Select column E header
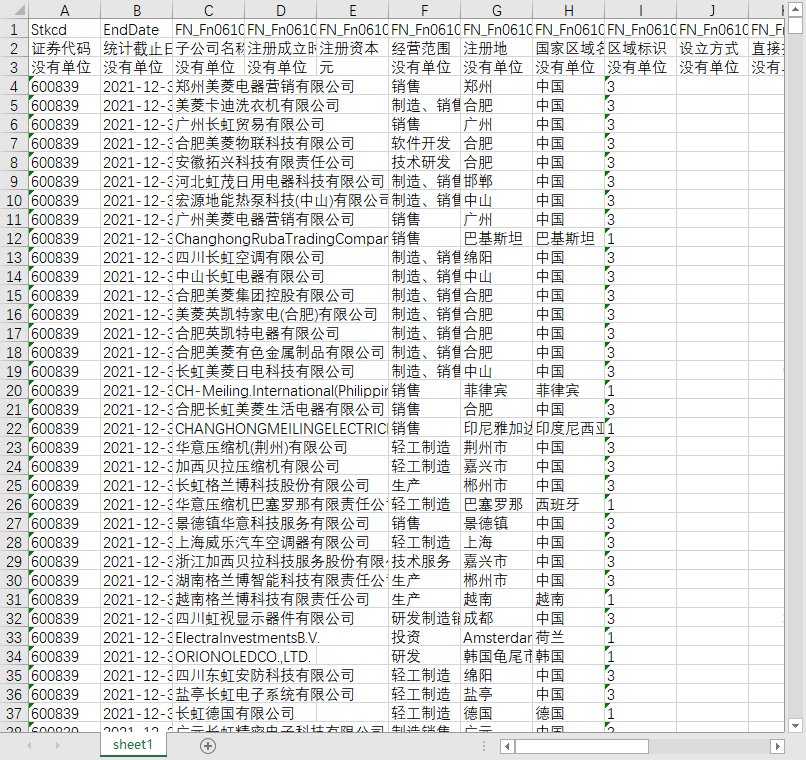 [x=353, y=10]
